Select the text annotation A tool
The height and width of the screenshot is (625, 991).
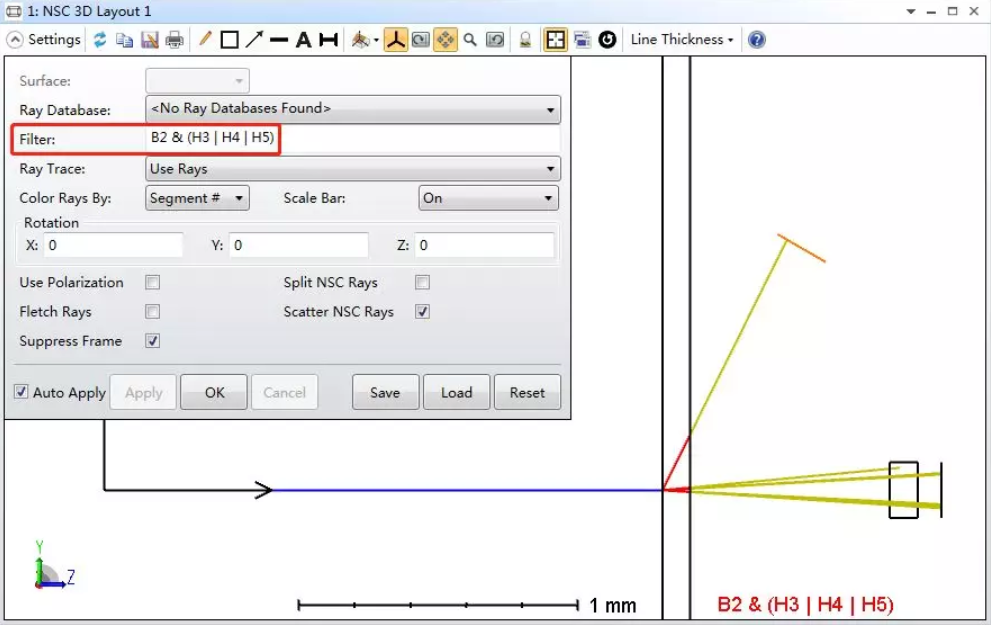tap(303, 40)
